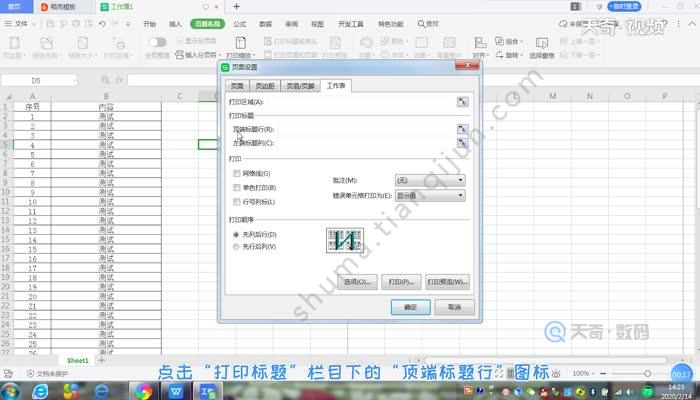Open the 数据 ribbon tab
700x400 pixels.
pos(266,24)
